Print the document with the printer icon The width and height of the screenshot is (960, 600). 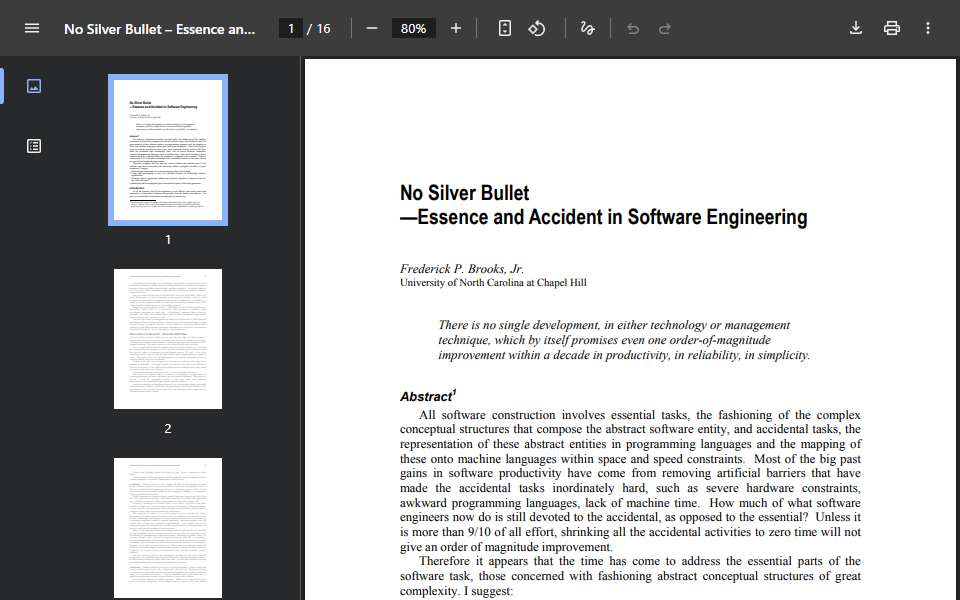pos(892,28)
